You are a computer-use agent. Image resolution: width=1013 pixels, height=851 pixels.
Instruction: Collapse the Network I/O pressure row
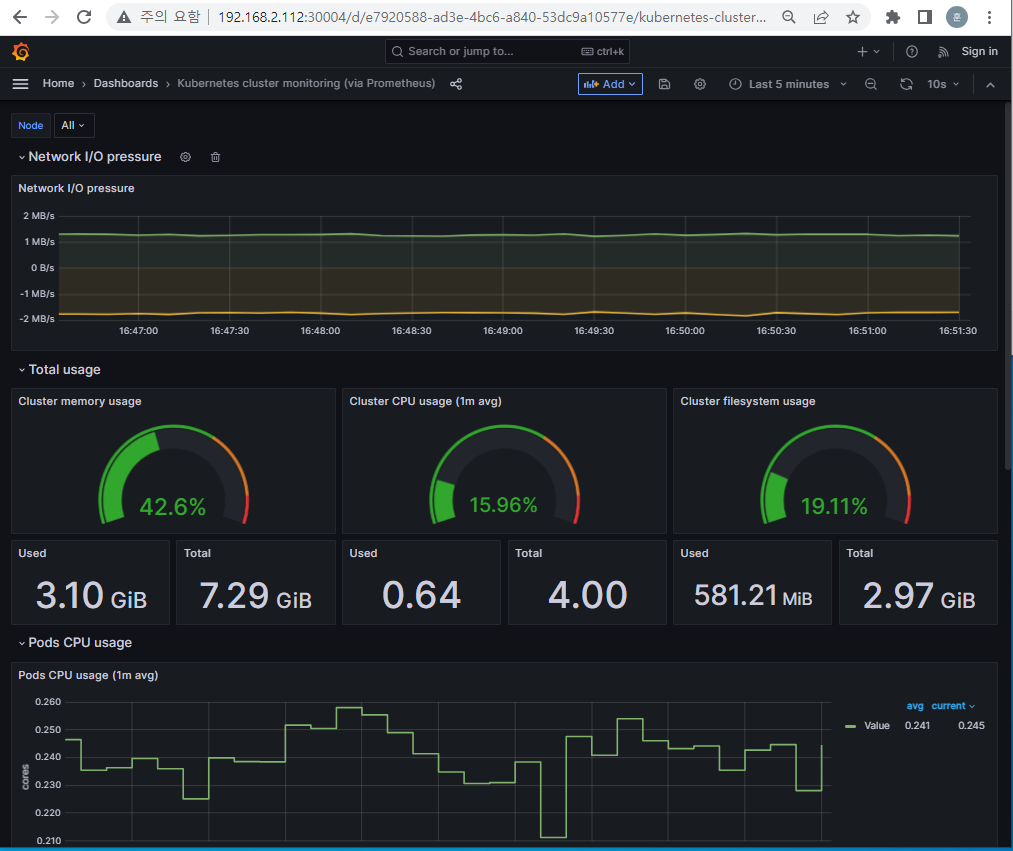click(22, 157)
